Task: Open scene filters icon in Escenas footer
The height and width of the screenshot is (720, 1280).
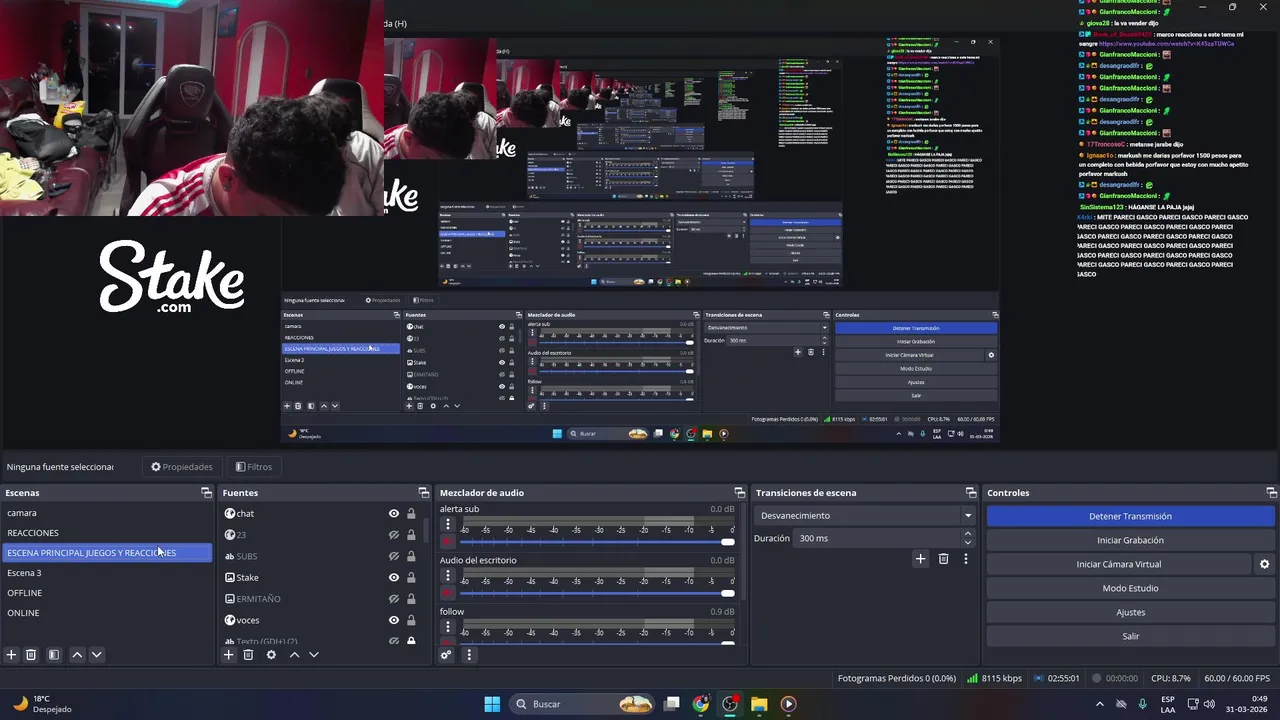Action: point(54,655)
